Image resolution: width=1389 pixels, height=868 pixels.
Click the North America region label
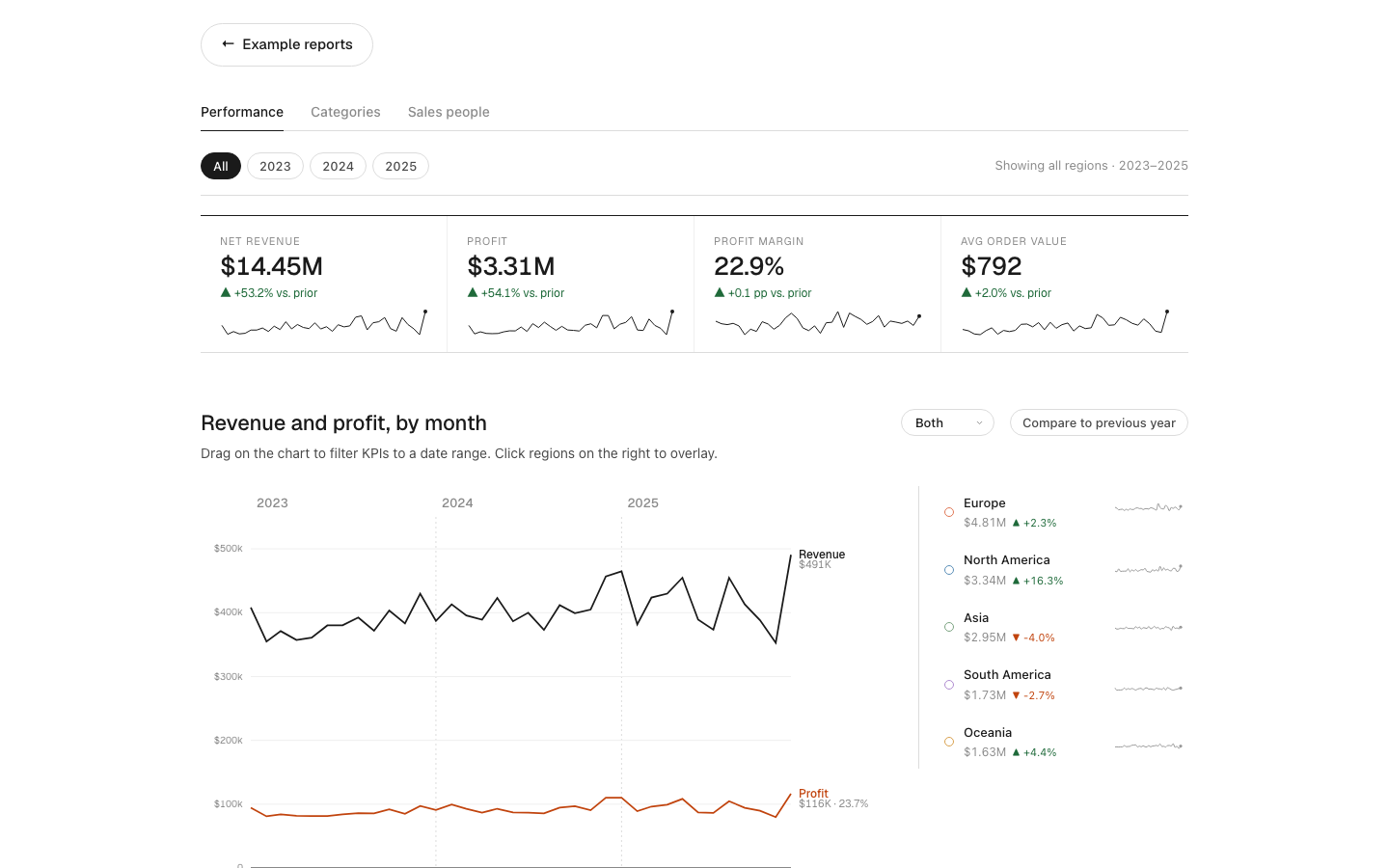[1007, 559]
